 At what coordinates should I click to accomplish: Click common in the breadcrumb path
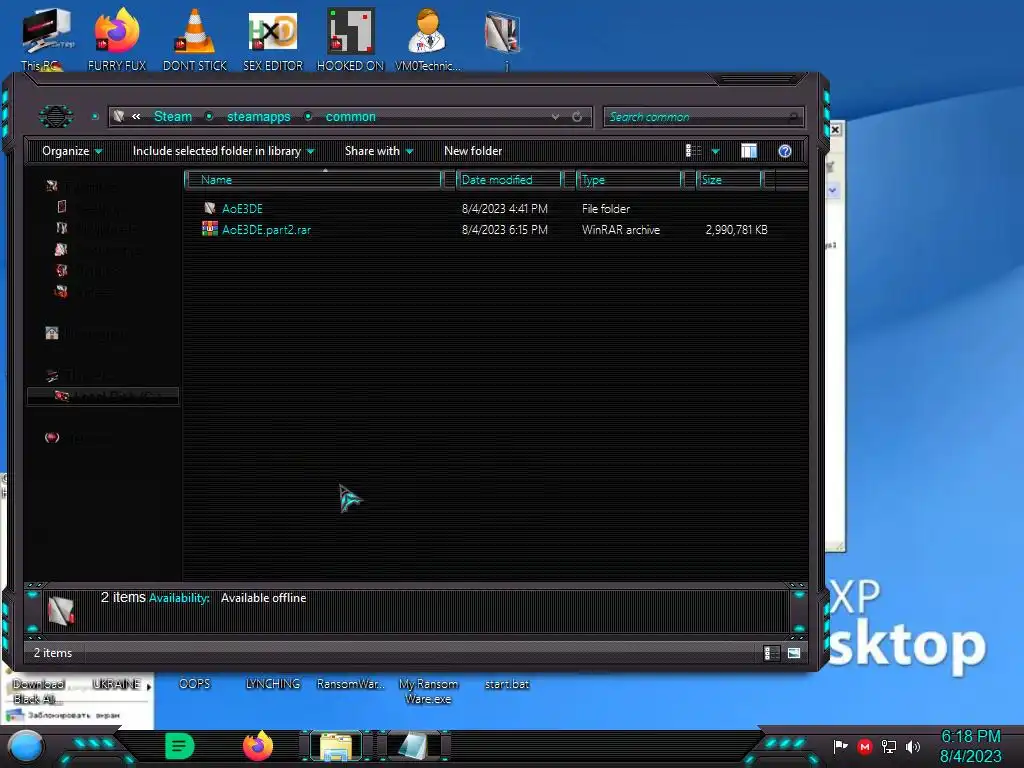(351, 116)
